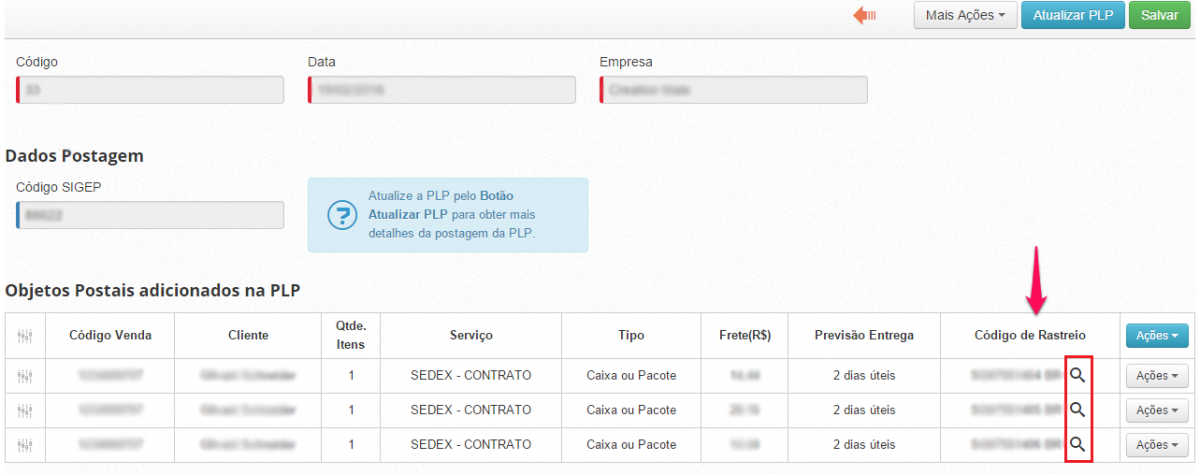Open Ações dropdown for second row
The width and height of the screenshot is (1200, 475).
[x=1157, y=410]
